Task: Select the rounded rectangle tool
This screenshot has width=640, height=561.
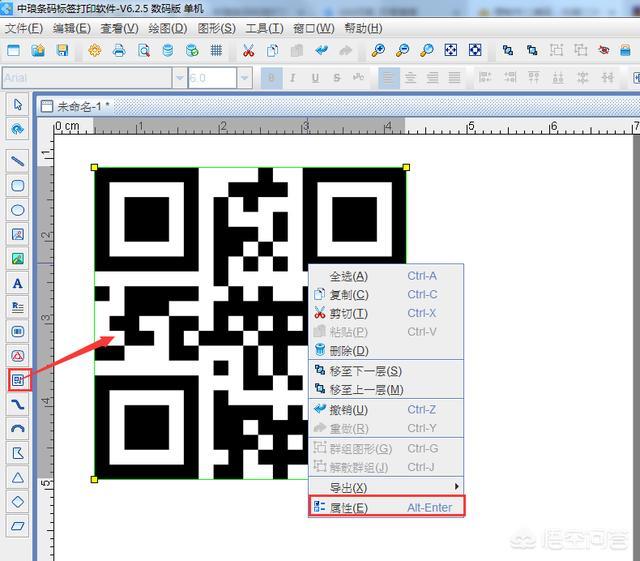Action: [x=17, y=186]
